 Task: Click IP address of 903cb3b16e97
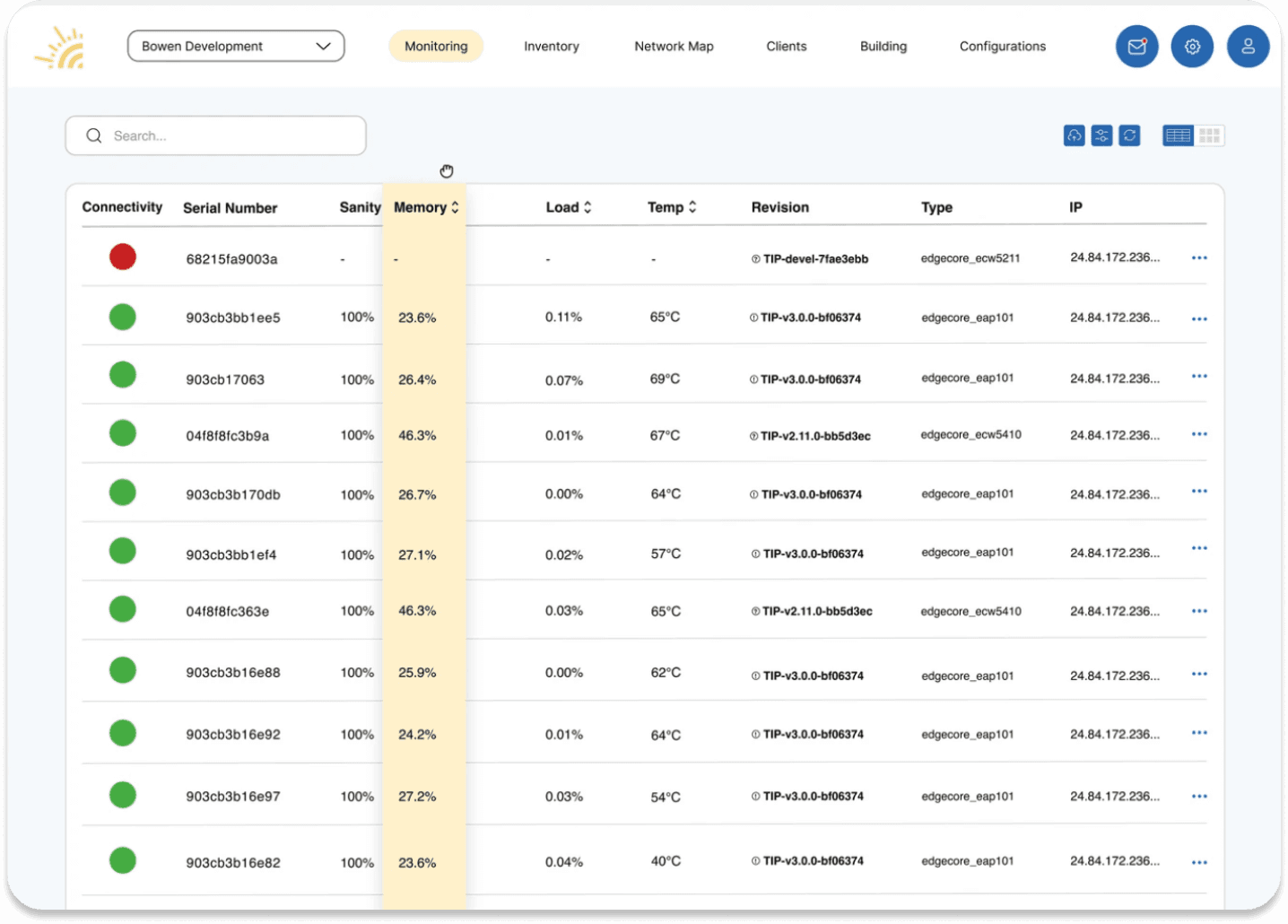click(x=1115, y=797)
